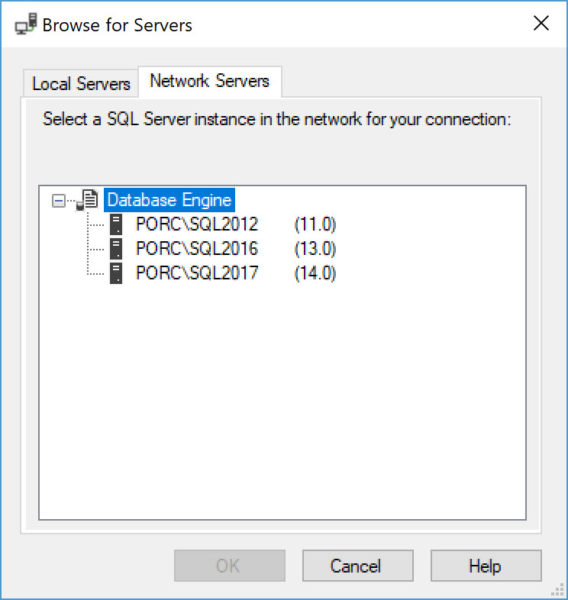Viewport: 568px width, 600px height.
Task: Close the Browse for Servers window
Action: [541, 24]
